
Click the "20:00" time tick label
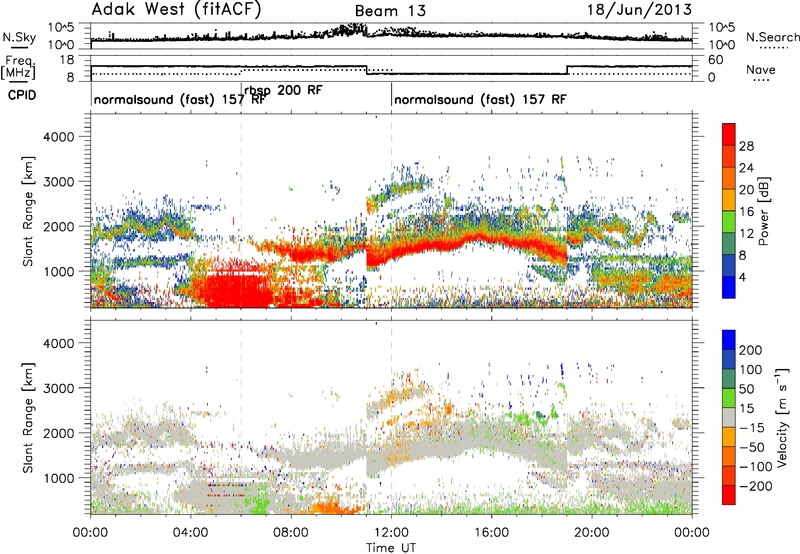pyautogui.click(x=592, y=533)
